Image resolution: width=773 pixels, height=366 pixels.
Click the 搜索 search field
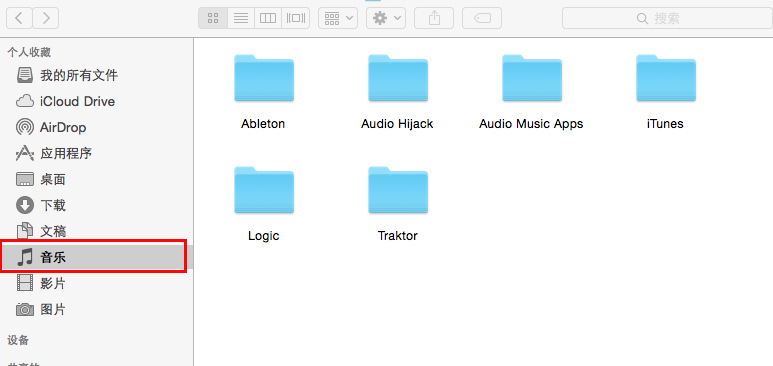pos(668,18)
